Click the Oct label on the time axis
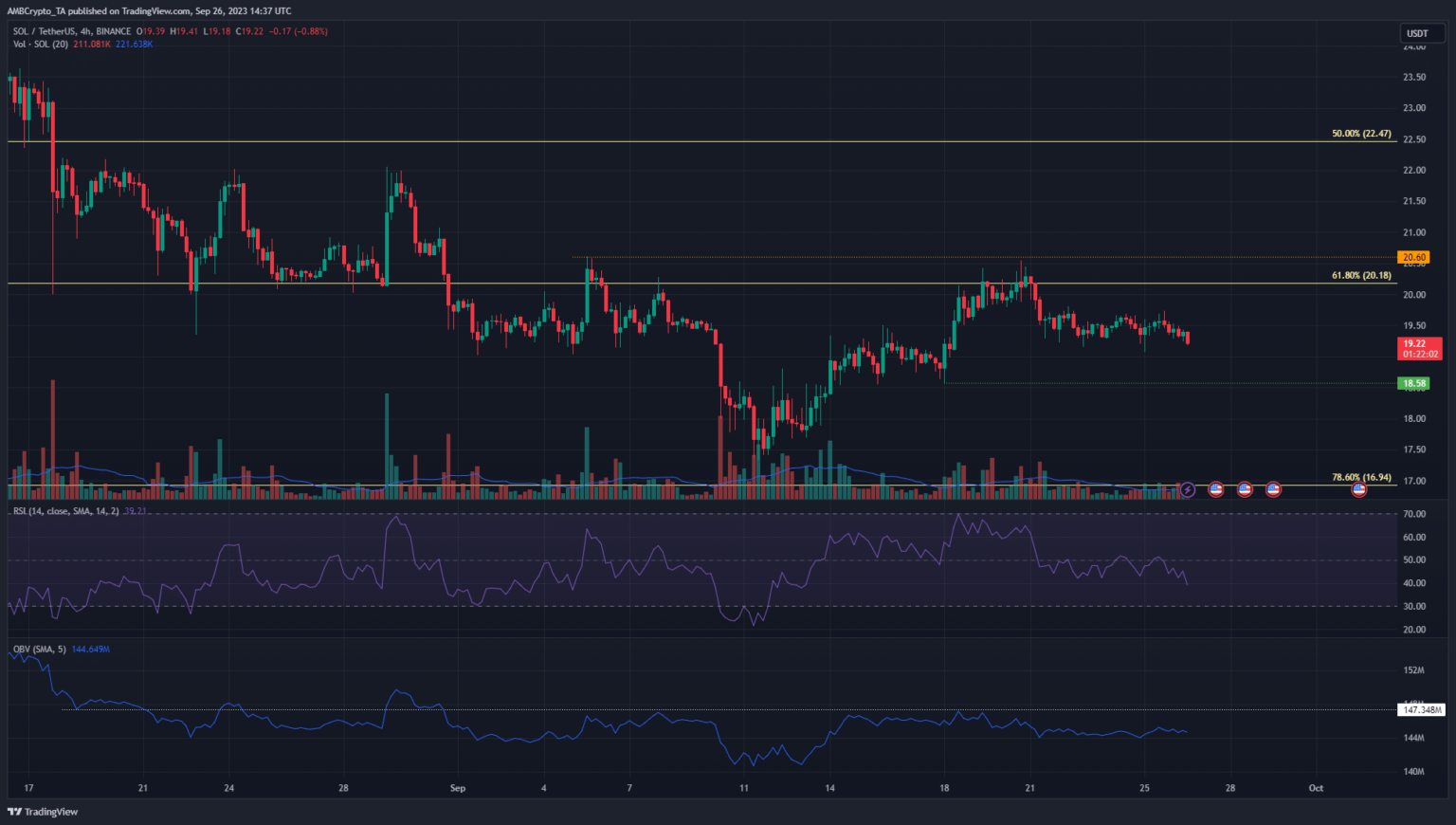This screenshot has height=825, width=1456. coord(1316,788)
